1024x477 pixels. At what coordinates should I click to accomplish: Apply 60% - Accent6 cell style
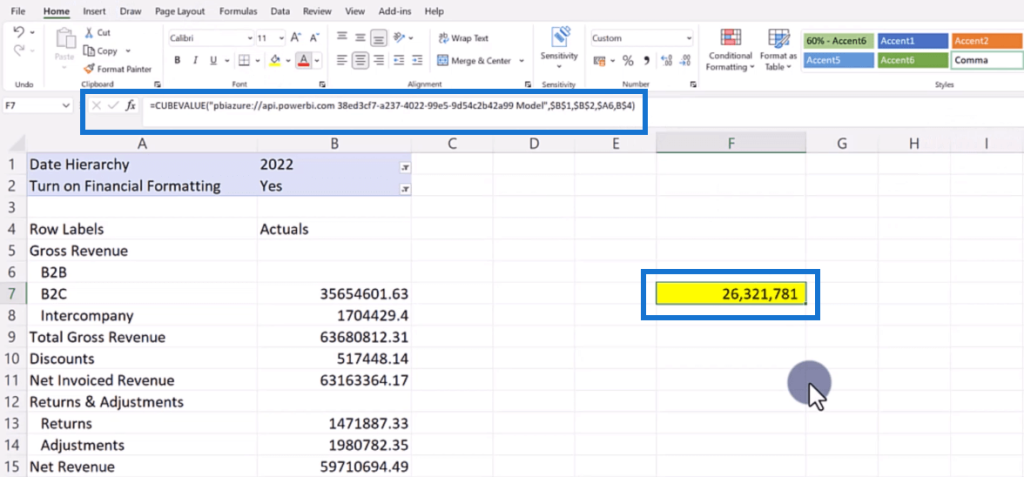pos(838,41)
